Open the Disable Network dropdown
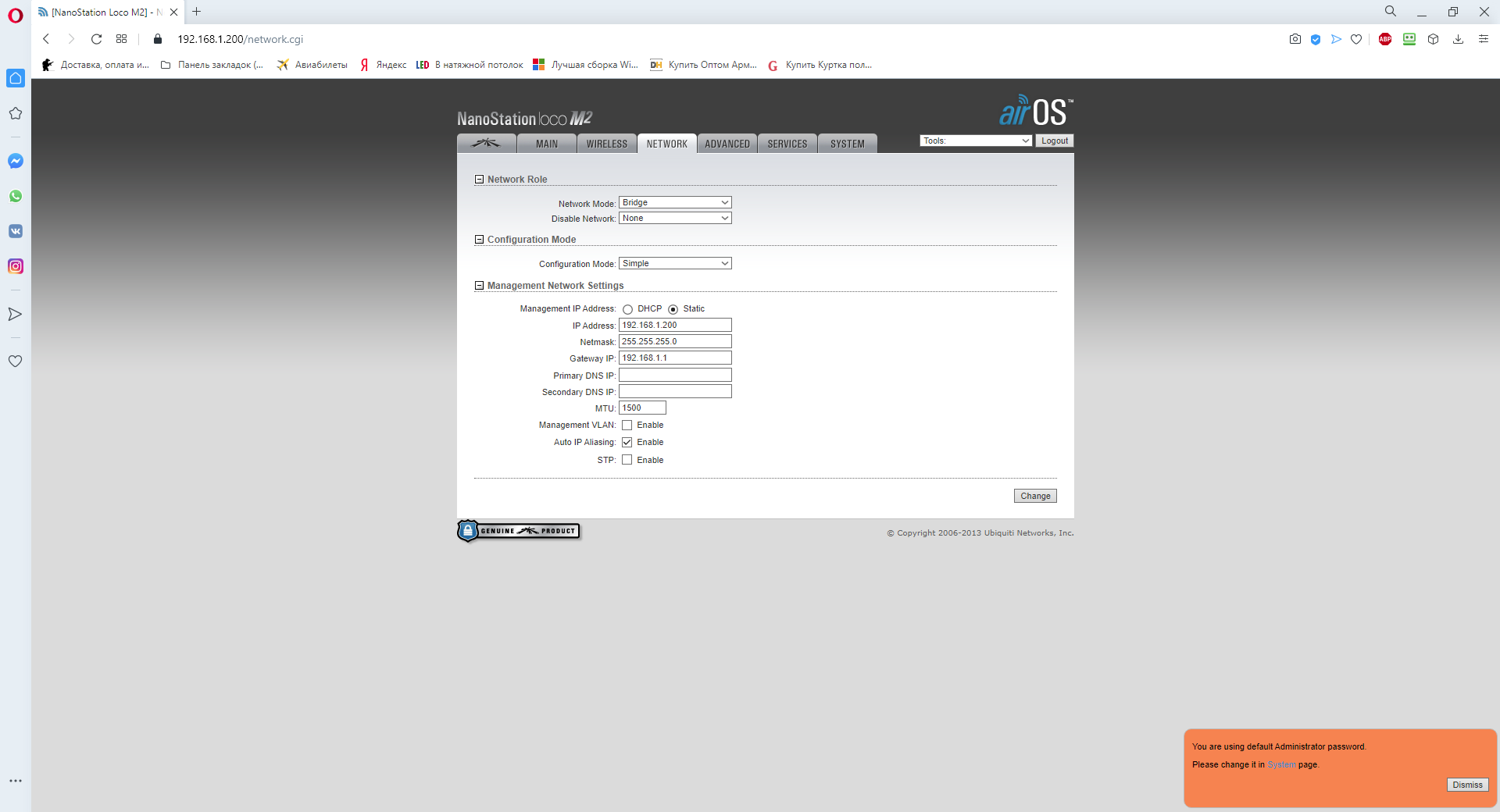The height and width of the screenshot is (812, 1500). coord(675,218)
